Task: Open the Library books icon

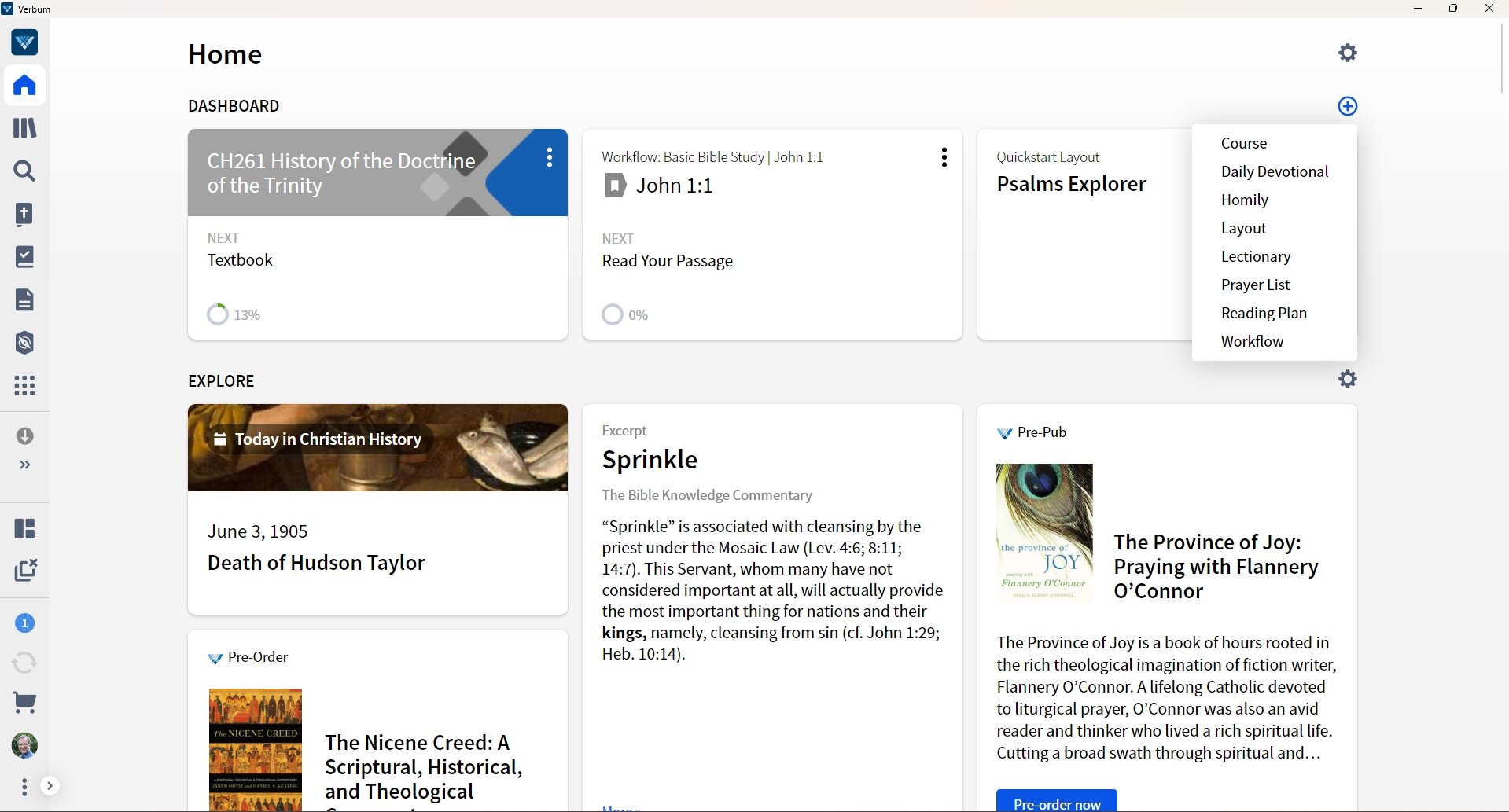Action: (x=24, y=128)
